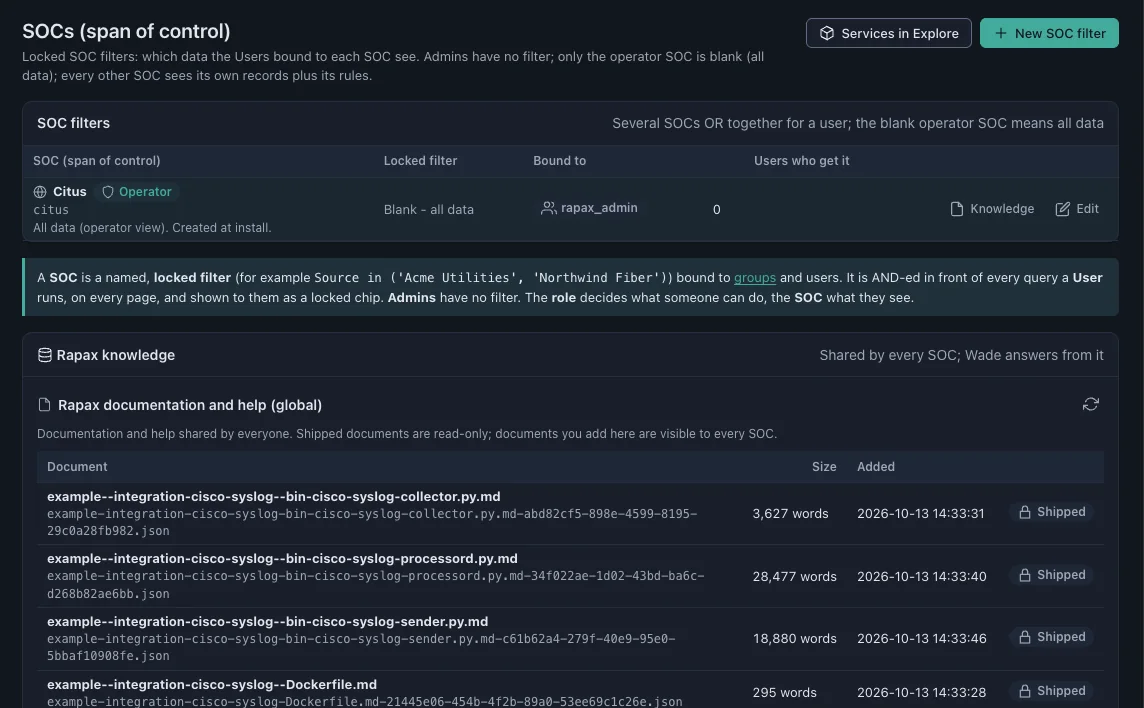Click the users count 0 for Citus
This screenshot has width=1144, height=708.
point(716,209)
